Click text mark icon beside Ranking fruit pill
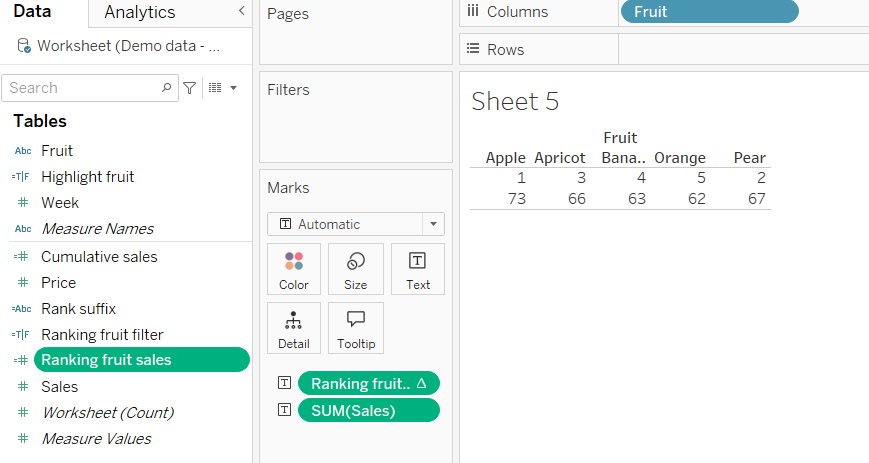Viewport: 869px width, 463px height. pos(285,383)
